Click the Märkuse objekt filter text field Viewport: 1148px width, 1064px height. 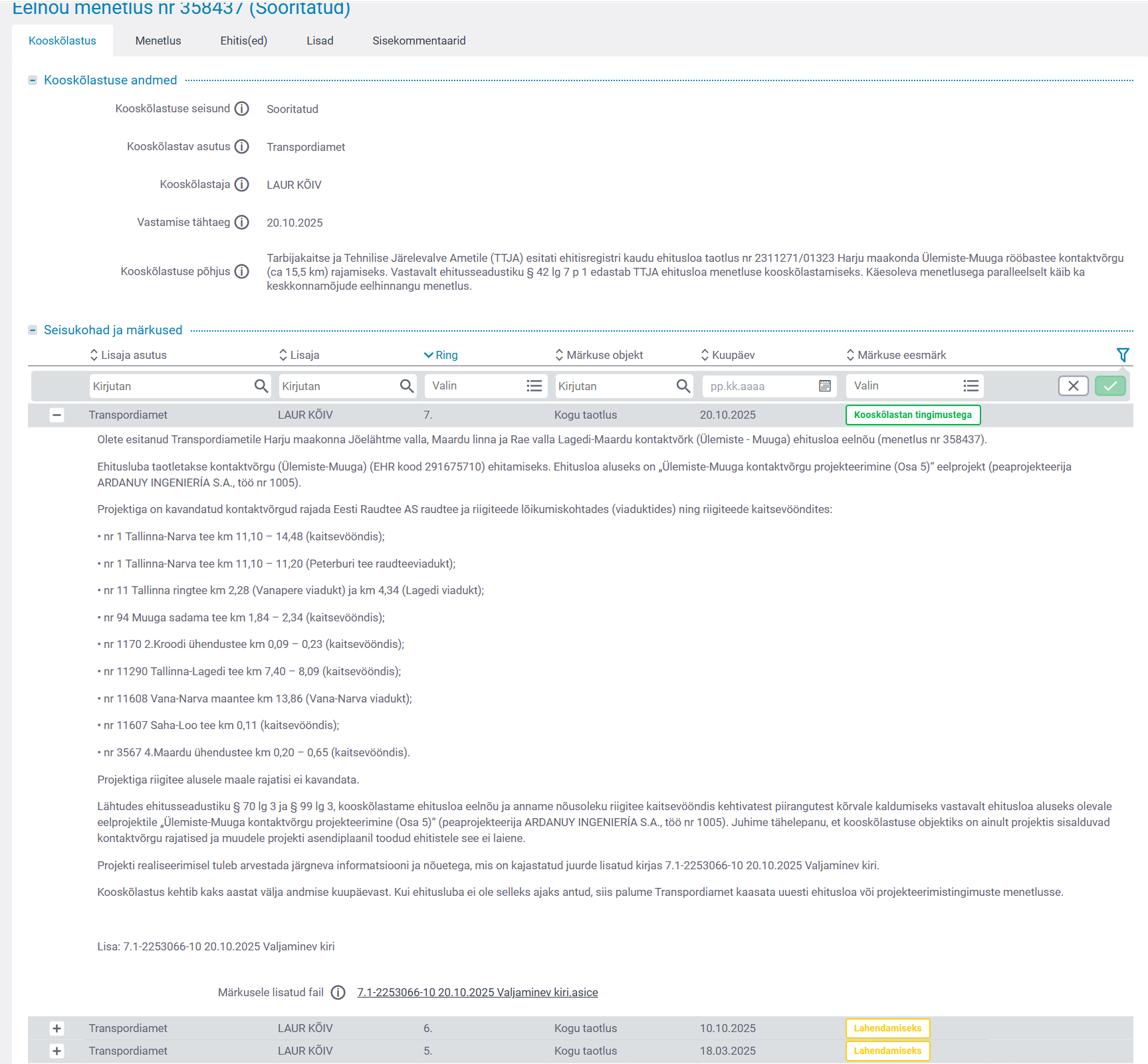(613, 386)
